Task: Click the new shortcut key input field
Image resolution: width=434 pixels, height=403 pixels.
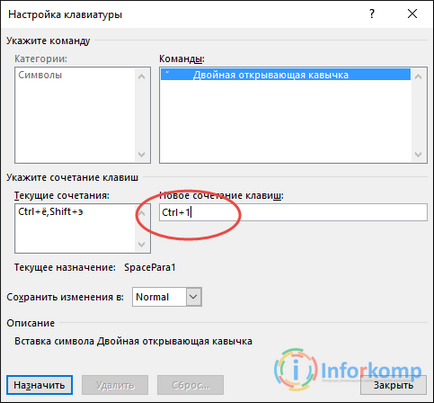Action: 293,212
